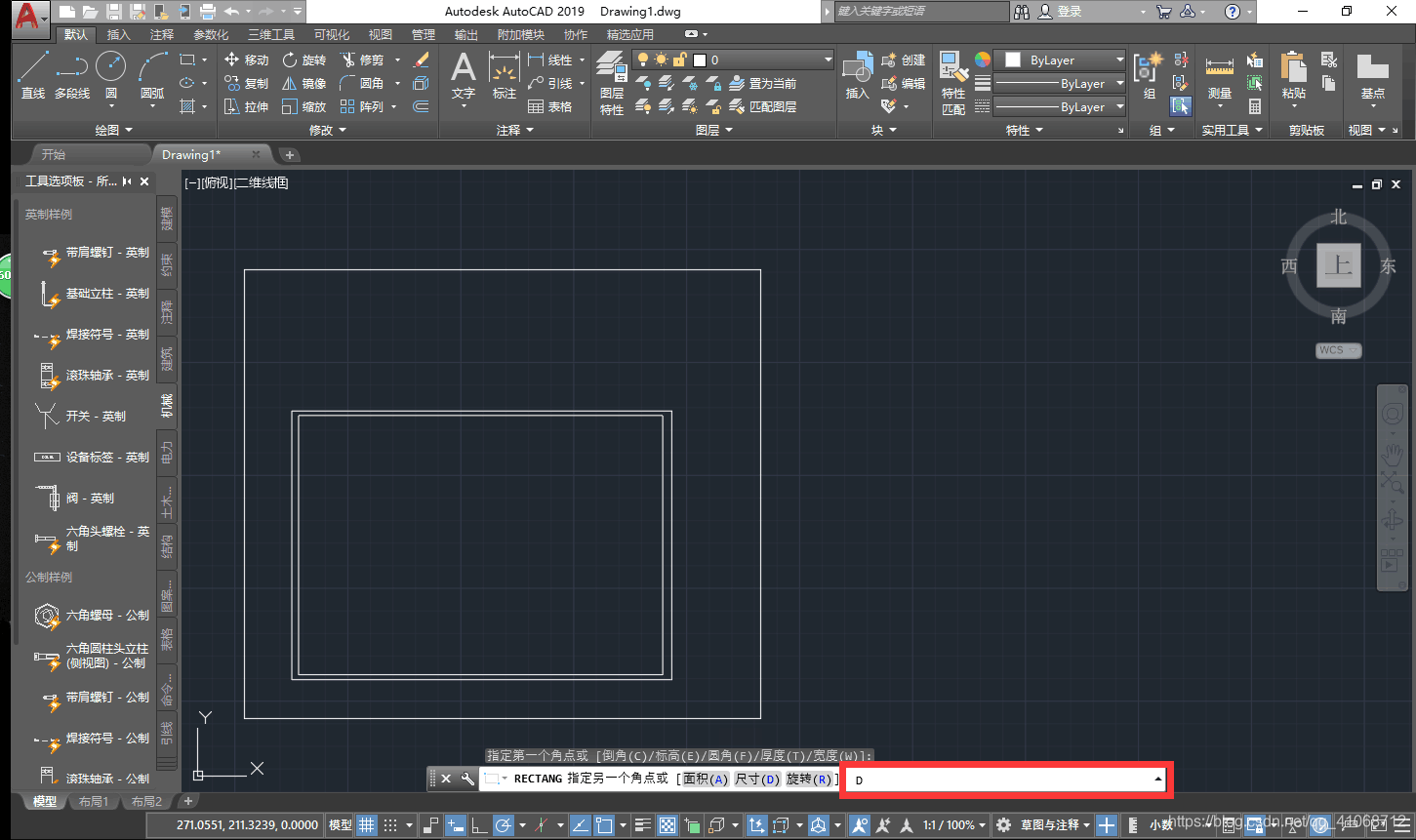Click the 旋转 (Rotate) tool
The image size is (1416, 840).
click(304, 60)
